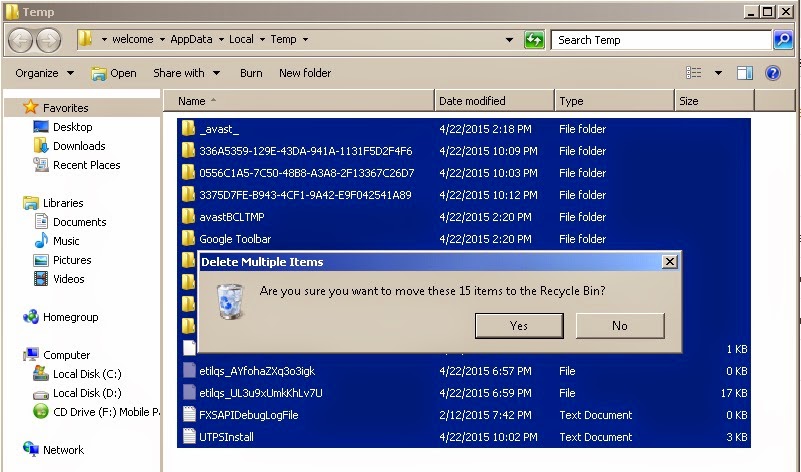Confirm deletion with the Yes button
Viewport: 801px width, 472px height.
tap(519, 325)
